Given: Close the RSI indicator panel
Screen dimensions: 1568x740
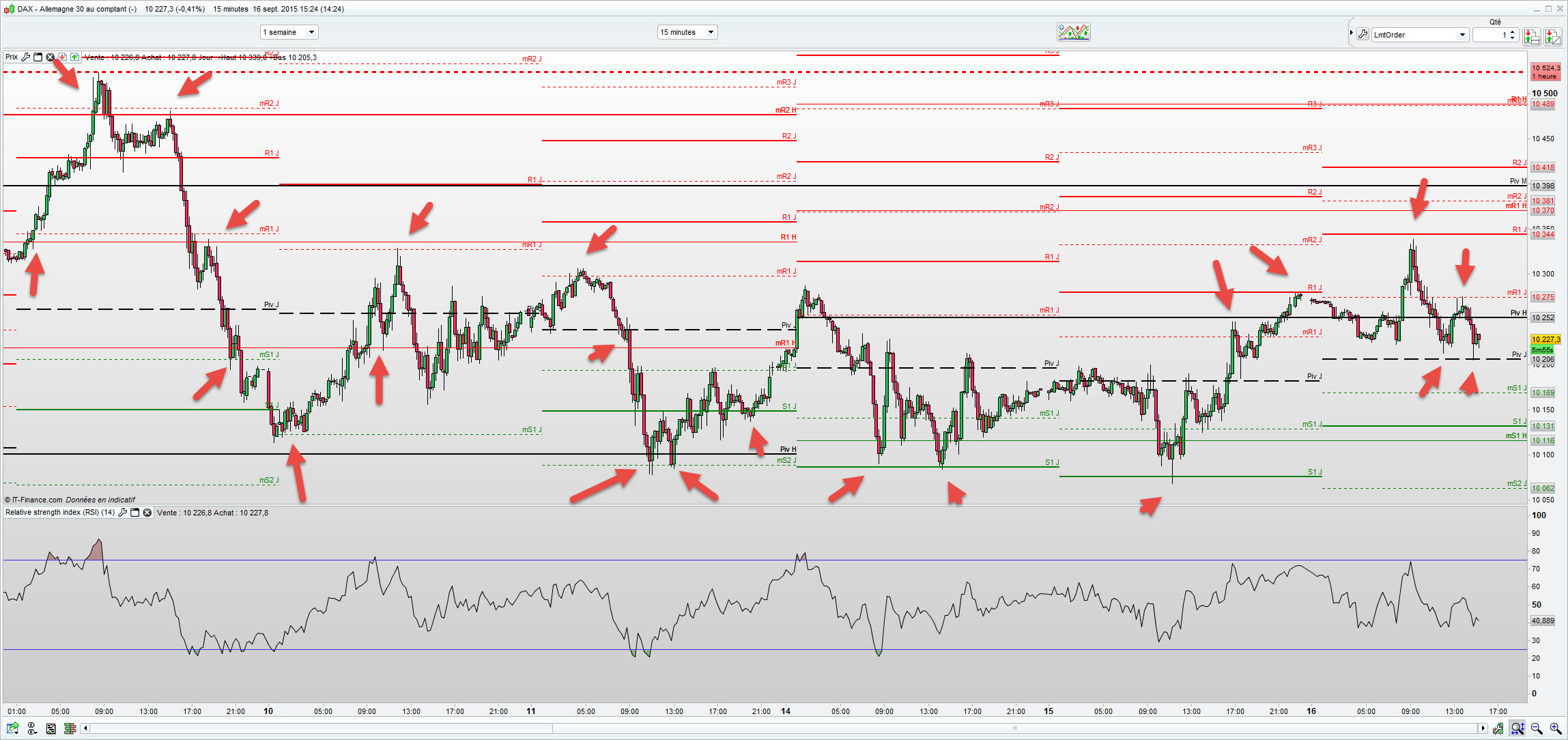Looking at the screenshot, I should click(147, 513).
